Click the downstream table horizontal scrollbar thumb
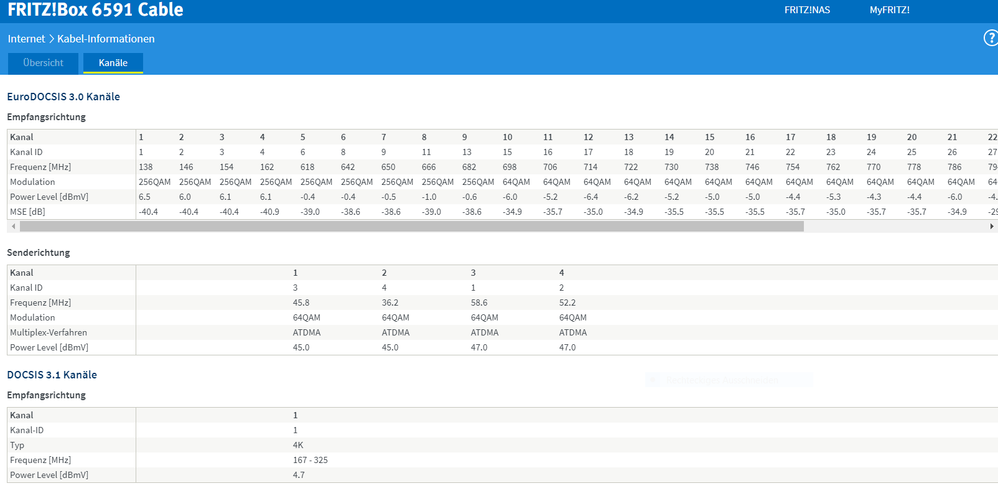This screenshot has width=998, height=498. click(412, 226)
